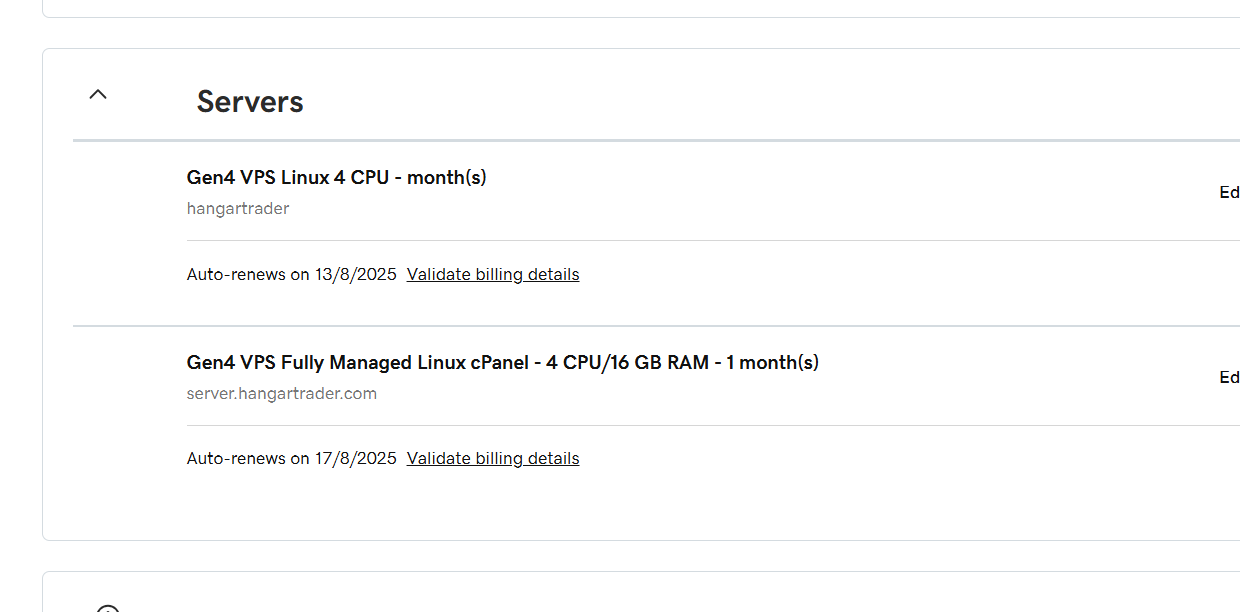Open the Gen4 VPS Linux 4 CPU product
Image resolution: width=1240 pixels, height=612 pixels.
point(336,177)
